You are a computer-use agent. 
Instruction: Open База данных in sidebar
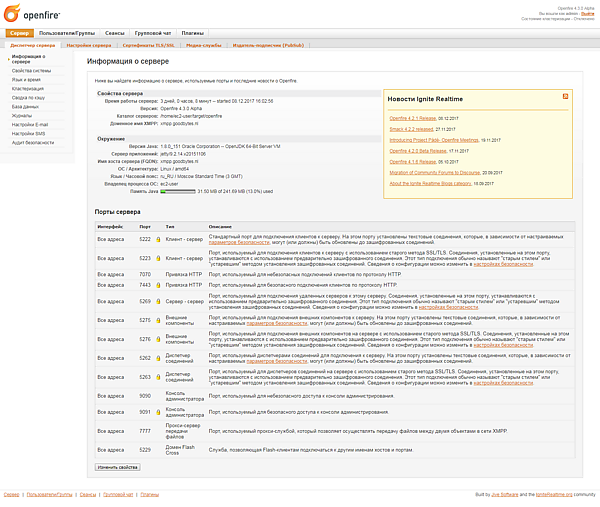pos(25,107)
